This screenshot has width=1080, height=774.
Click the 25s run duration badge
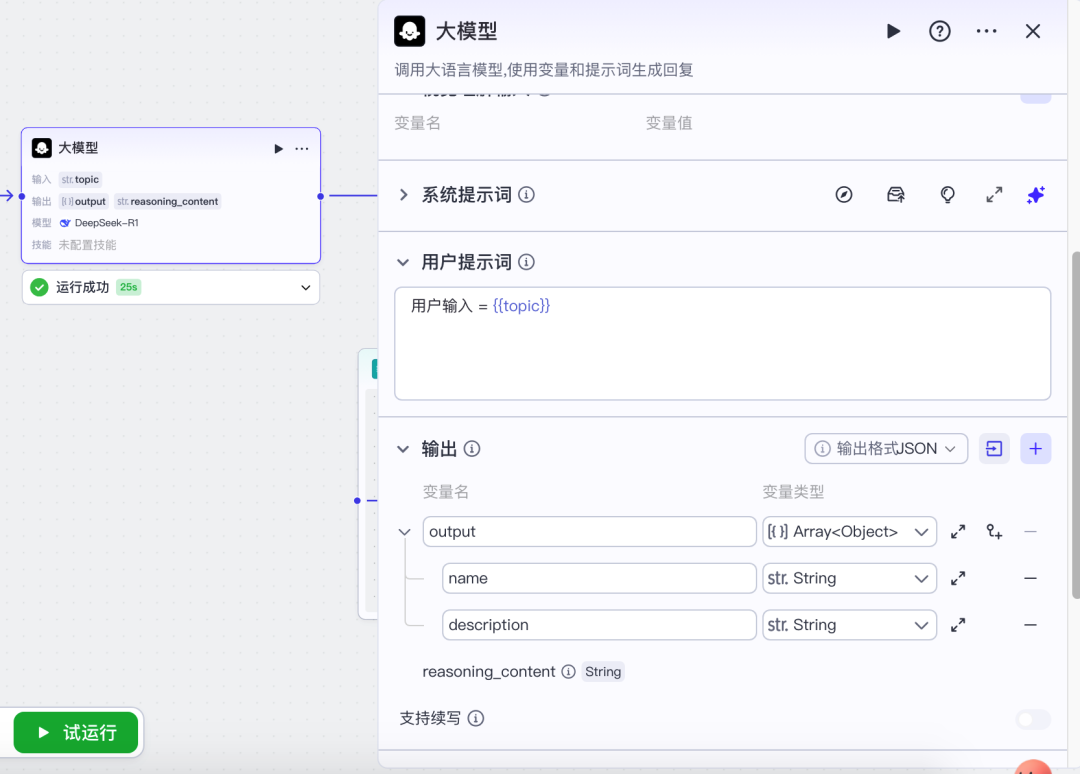(x=129, y=287)
